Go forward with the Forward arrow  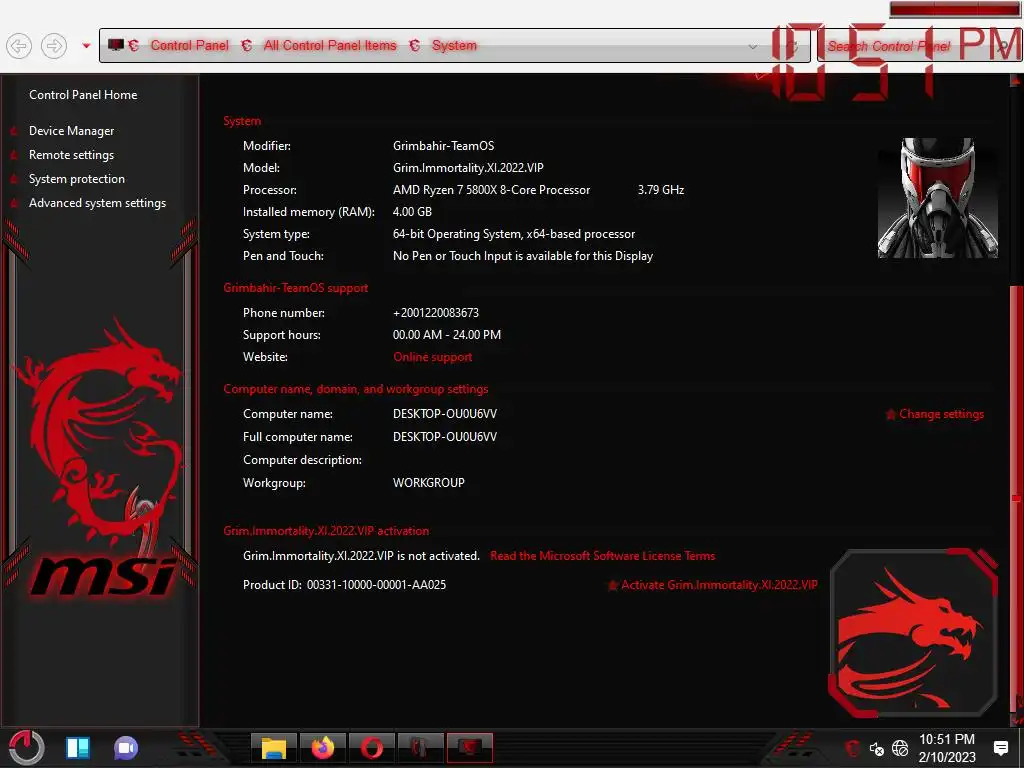pyautogui.click(x=54, y=46)
